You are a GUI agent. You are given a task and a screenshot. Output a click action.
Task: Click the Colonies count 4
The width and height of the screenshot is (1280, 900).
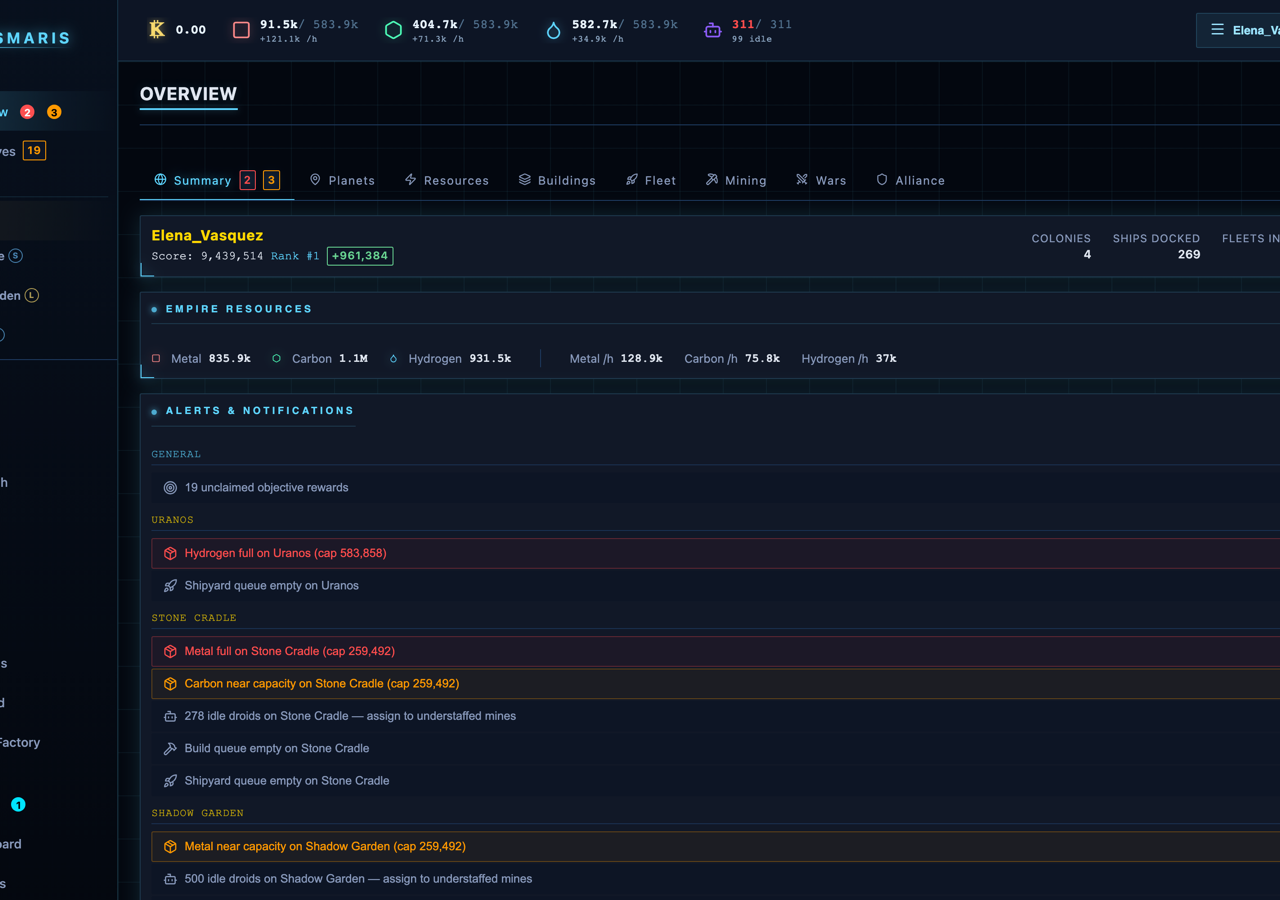[1087, 255]
